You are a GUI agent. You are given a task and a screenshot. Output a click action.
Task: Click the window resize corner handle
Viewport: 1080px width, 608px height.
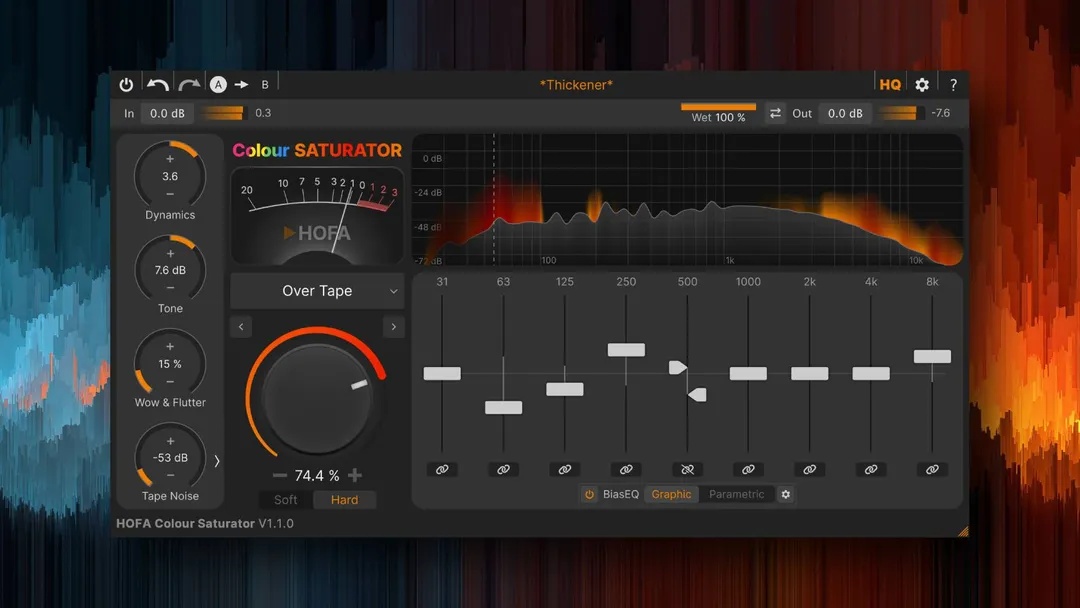(x=963, y=531)
